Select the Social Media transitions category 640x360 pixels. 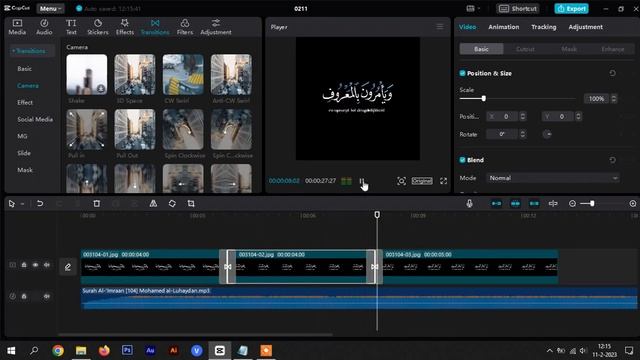tap(35, 119)
